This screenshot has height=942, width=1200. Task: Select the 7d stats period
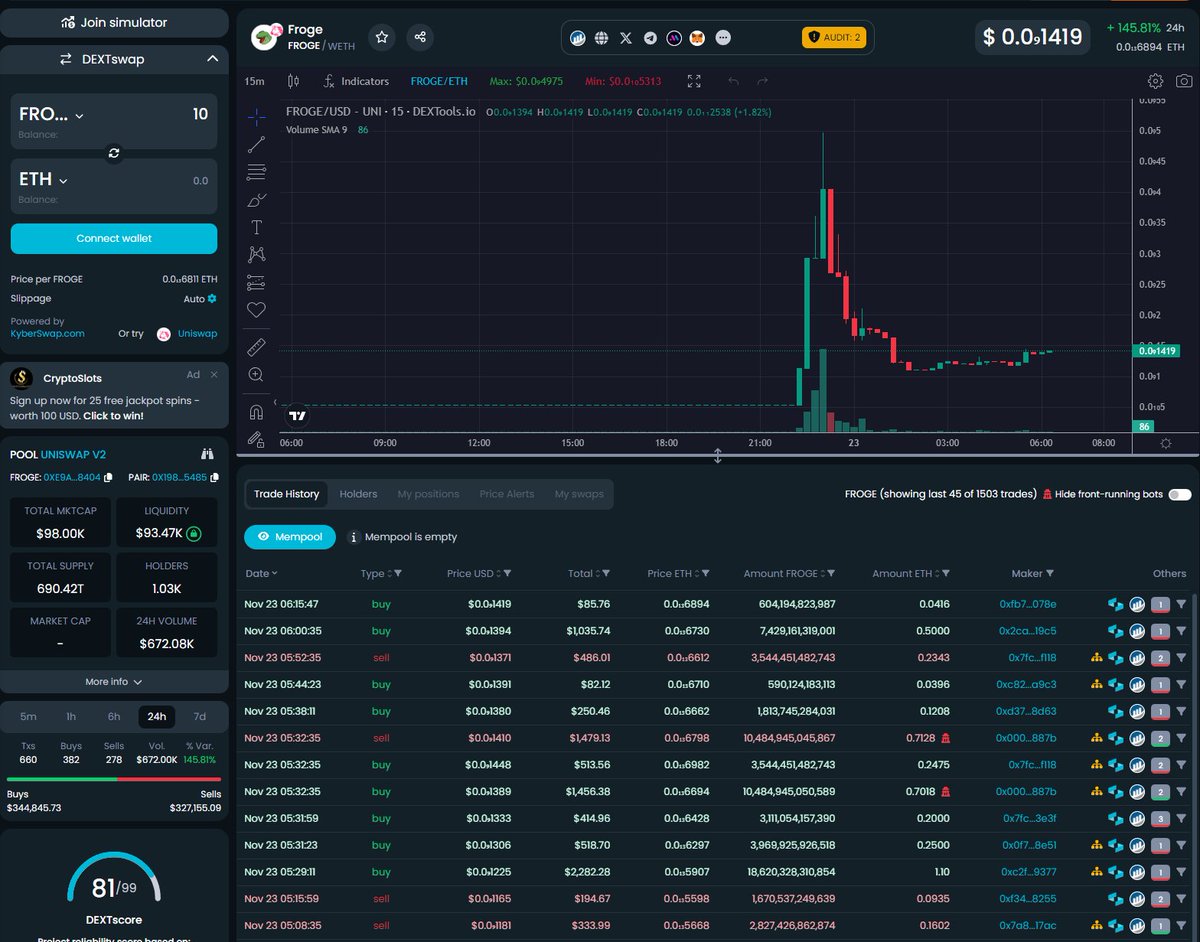[x=199, y=717]
